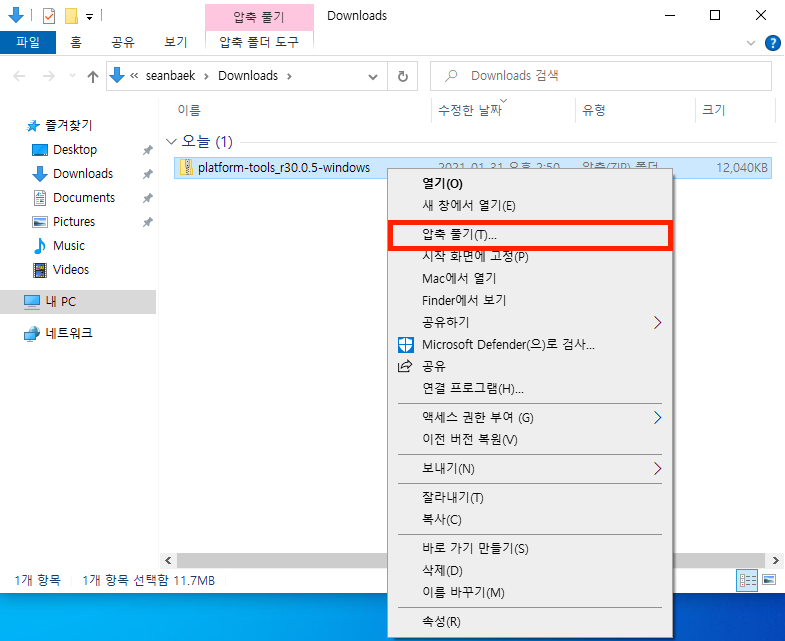Click the new folder quick access icon
Image resolution: width=785 pixels, height=641 pixels.
71,16
